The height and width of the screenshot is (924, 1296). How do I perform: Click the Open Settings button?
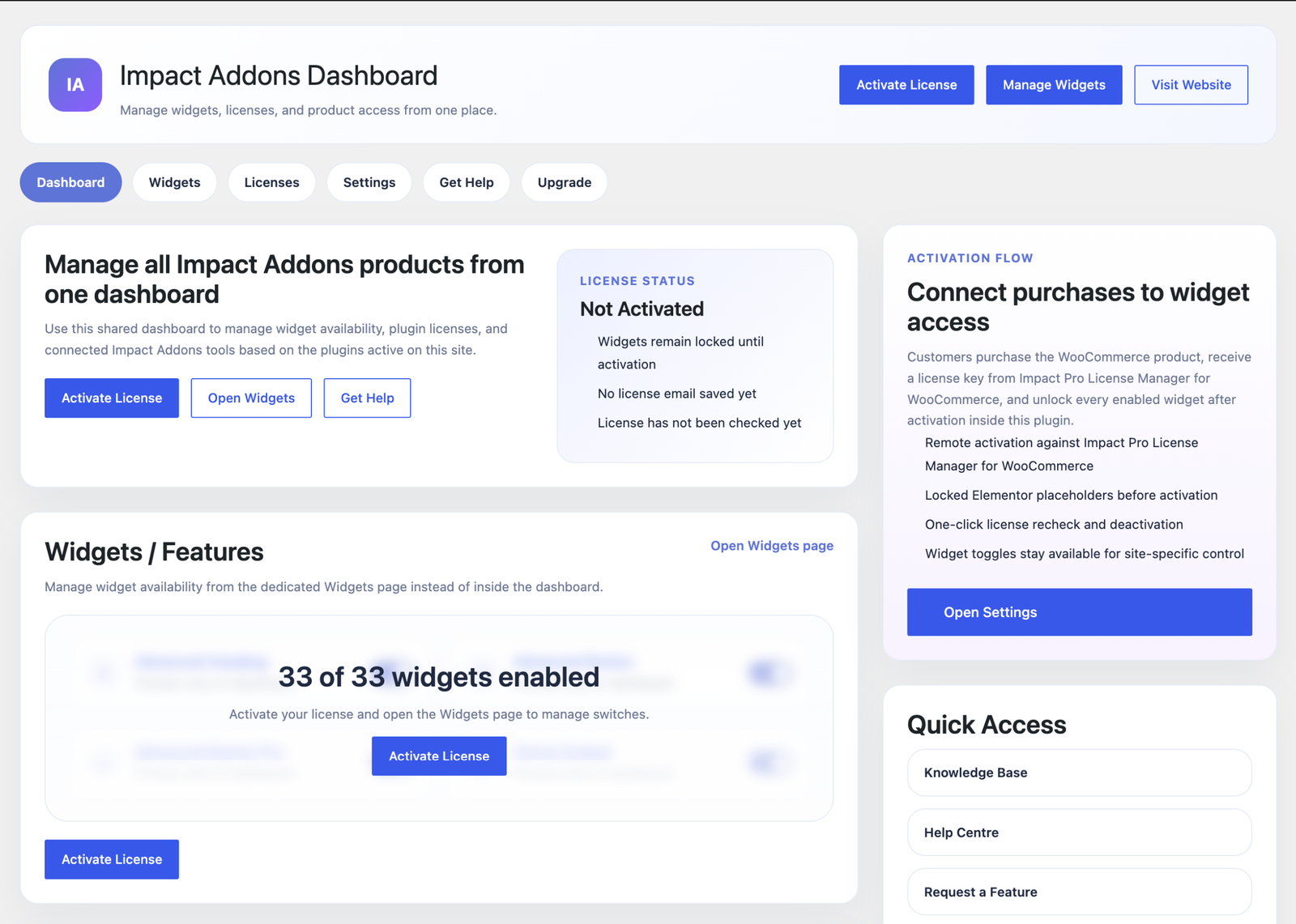coord(1079,612)
